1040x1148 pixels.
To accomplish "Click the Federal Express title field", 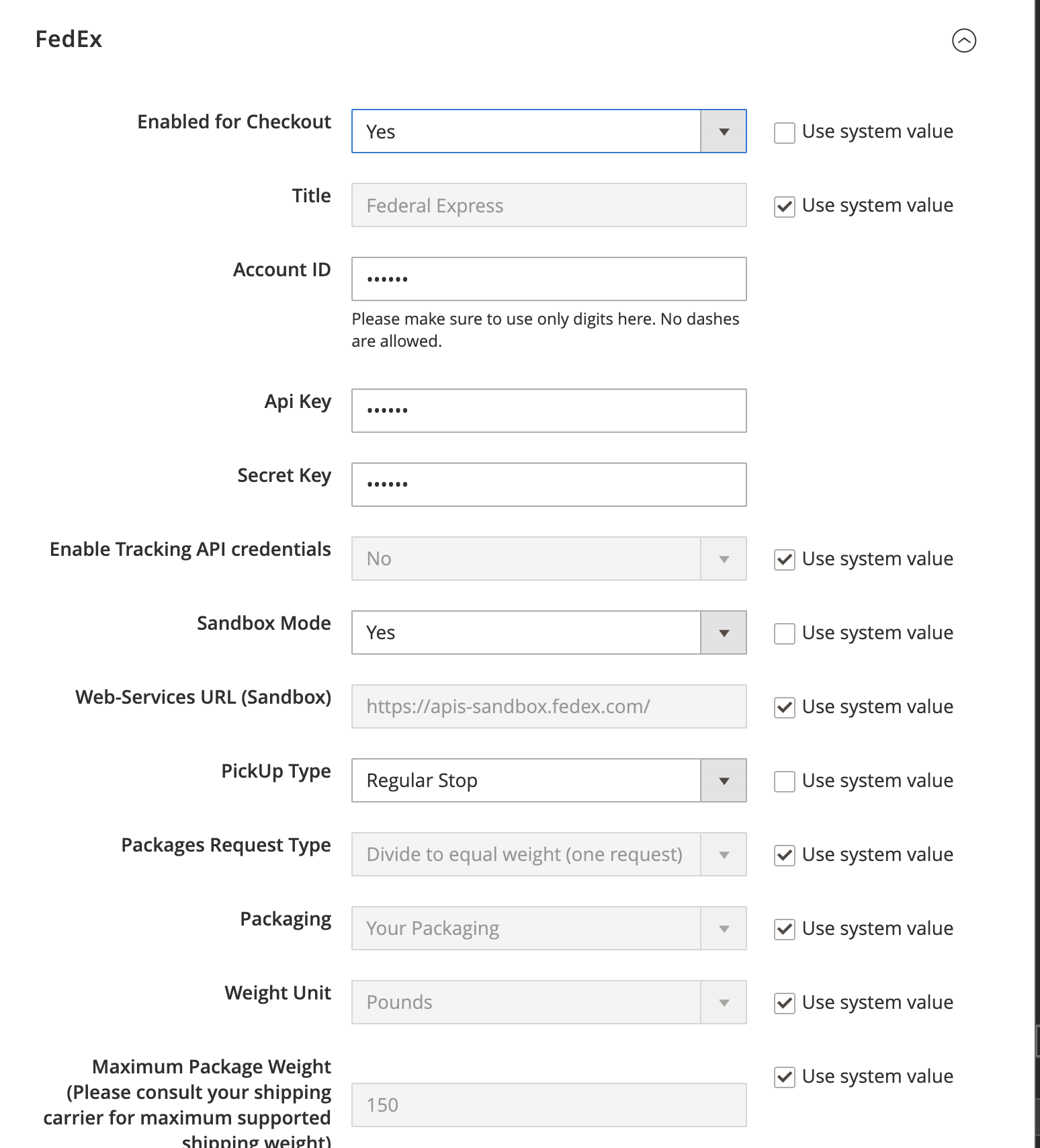I will click(x=549, y=205).
